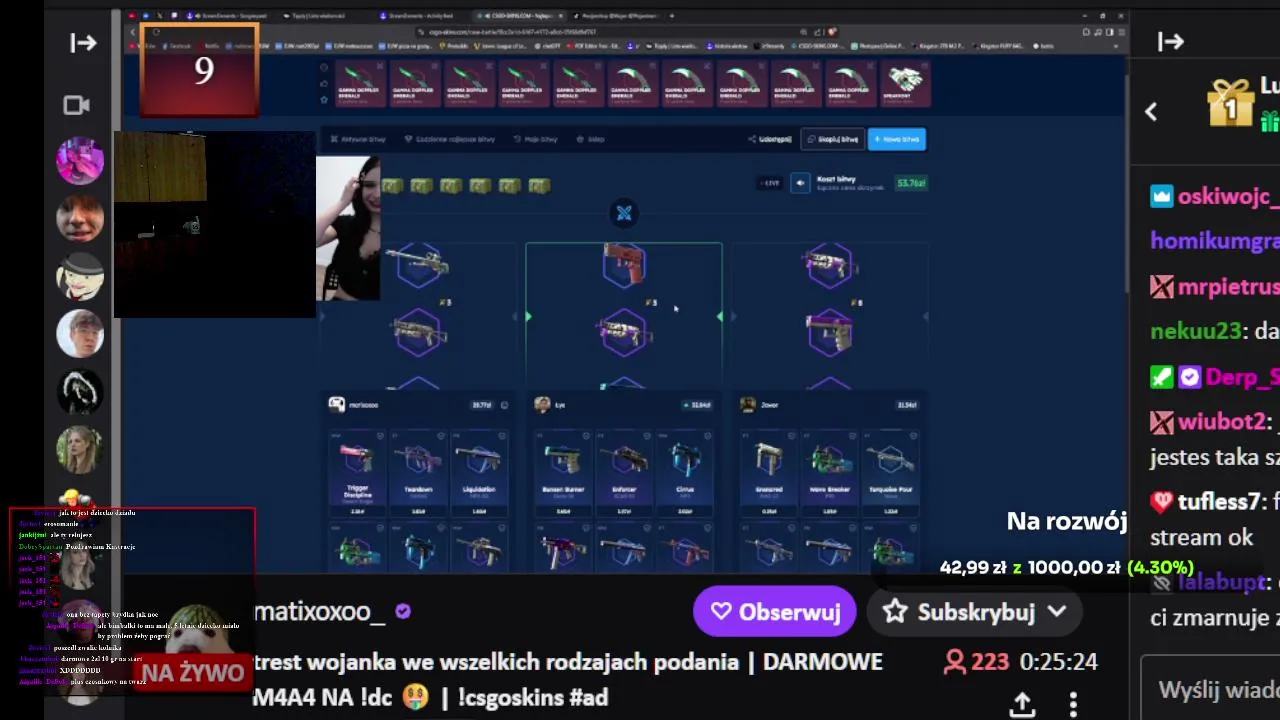The image size is (1280, 720).
Task: Click the Na rozwój donation goal text
Action: (1066, 521)
